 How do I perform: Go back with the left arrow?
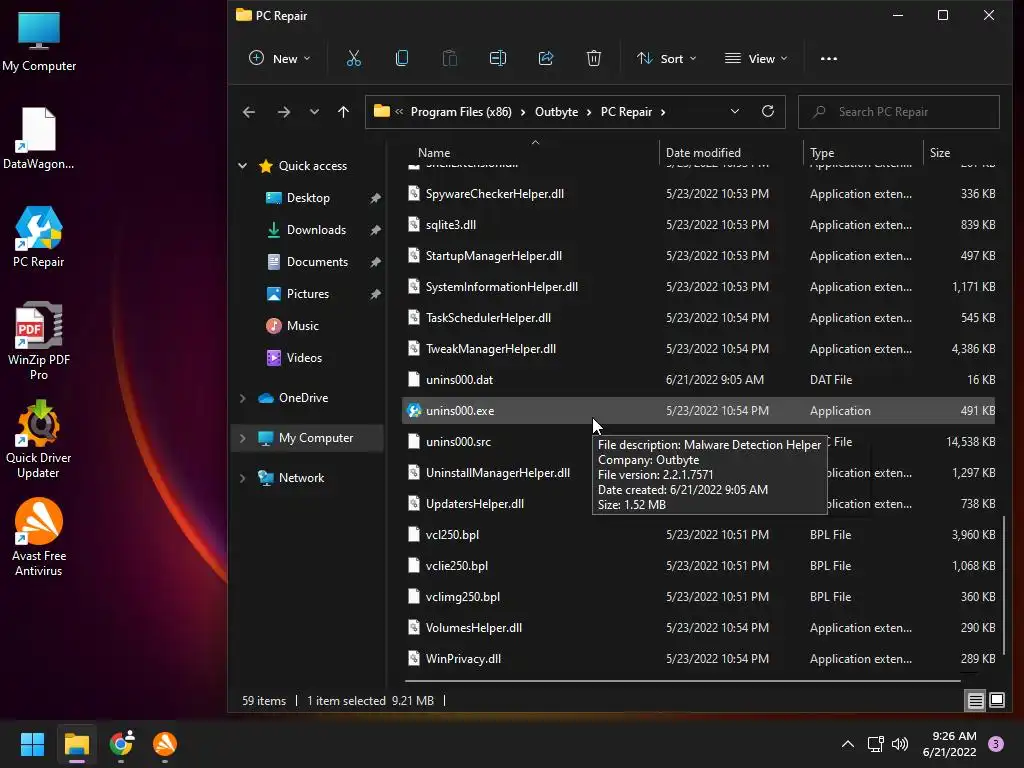tap(249, 112)
